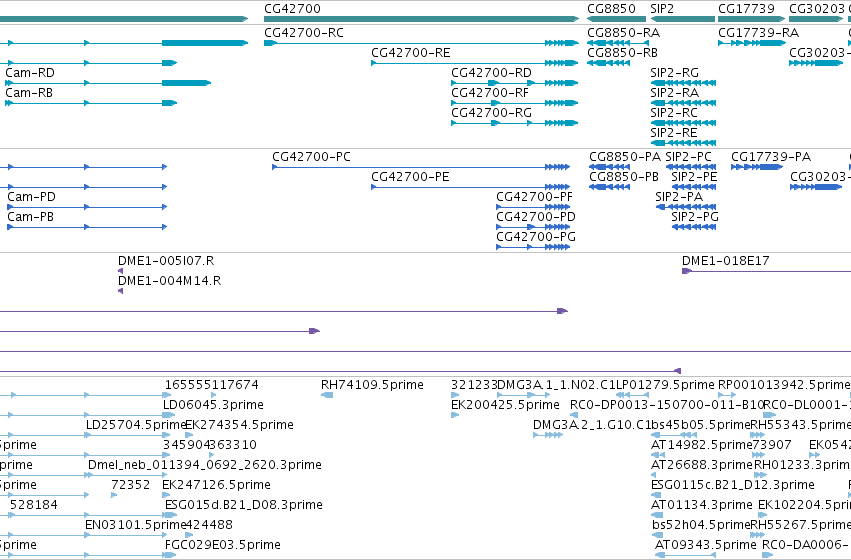Click the Cam-PB protein label
The image size is (851, 560).
[30, 217]
